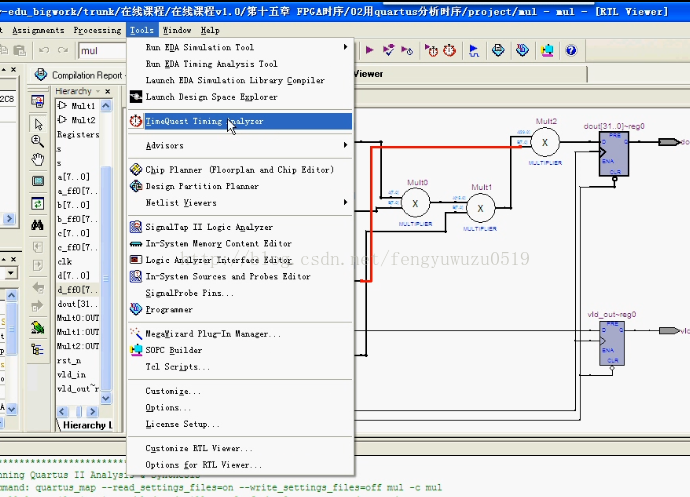Open the Assignments menu

(38, 30)
